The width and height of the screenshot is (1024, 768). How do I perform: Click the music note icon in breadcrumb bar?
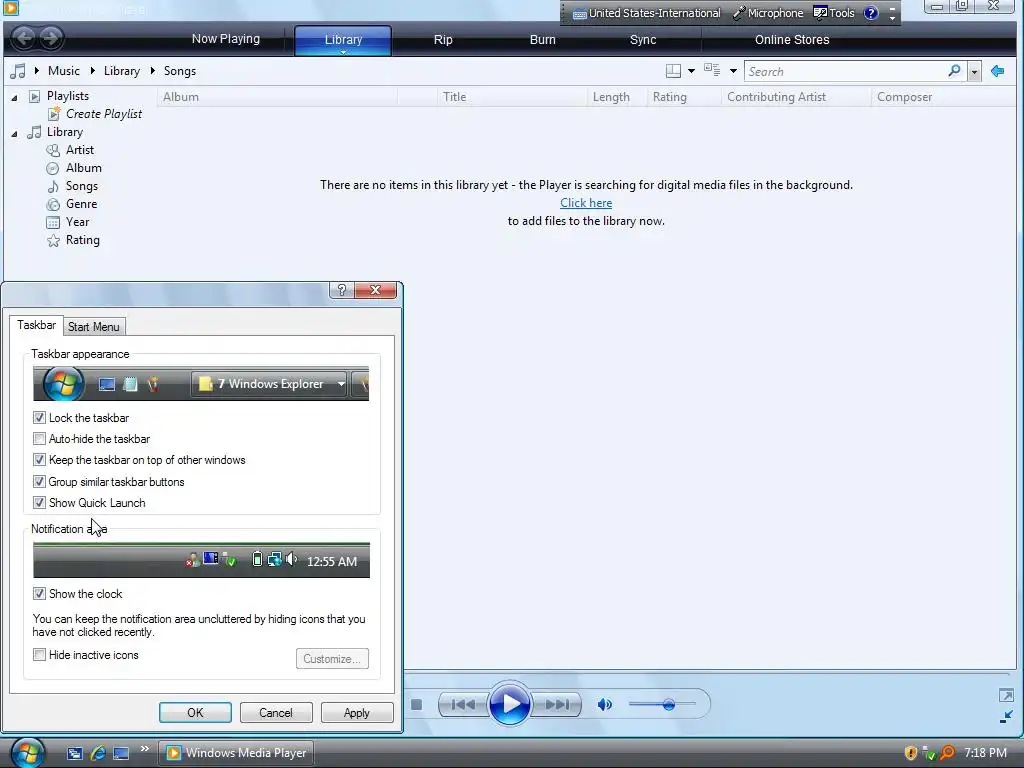[x=18, y=71]
